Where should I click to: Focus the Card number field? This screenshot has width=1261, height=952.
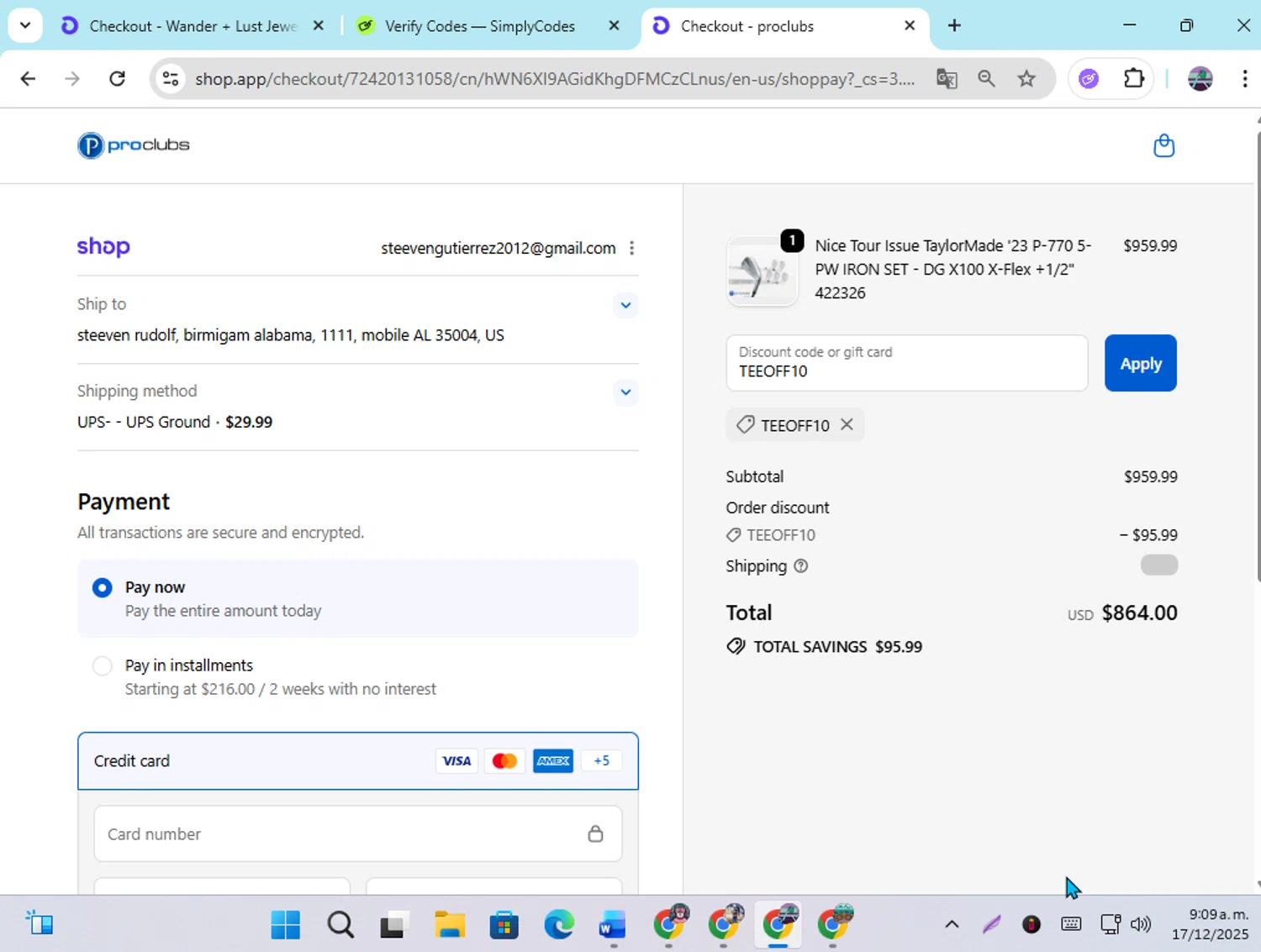click(x=358, y=834)
